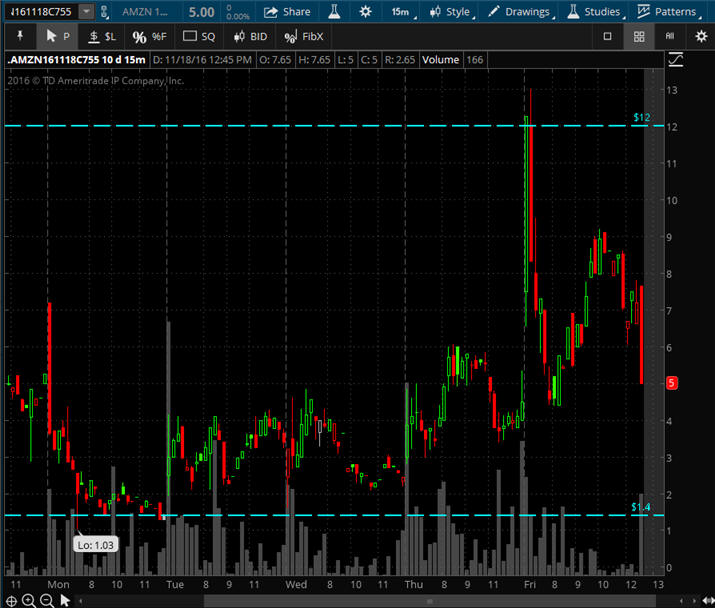Select the price level ($L) tool

tap(101, 36)
